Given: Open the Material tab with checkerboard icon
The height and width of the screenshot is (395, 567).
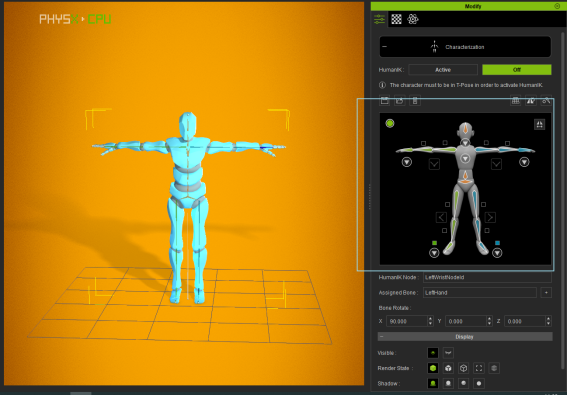Looking at the screenshot, I should coord(396,19).
